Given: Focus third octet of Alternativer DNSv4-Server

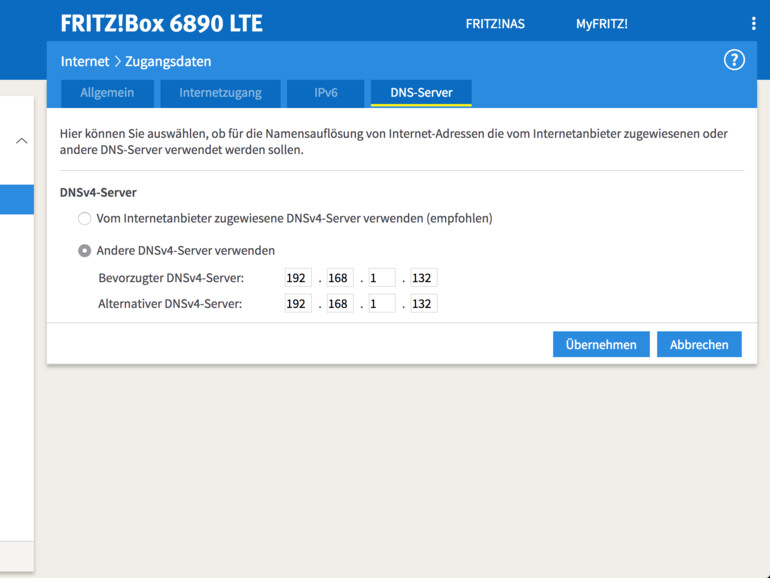Looking at the screenshot, I should point(382,303).
